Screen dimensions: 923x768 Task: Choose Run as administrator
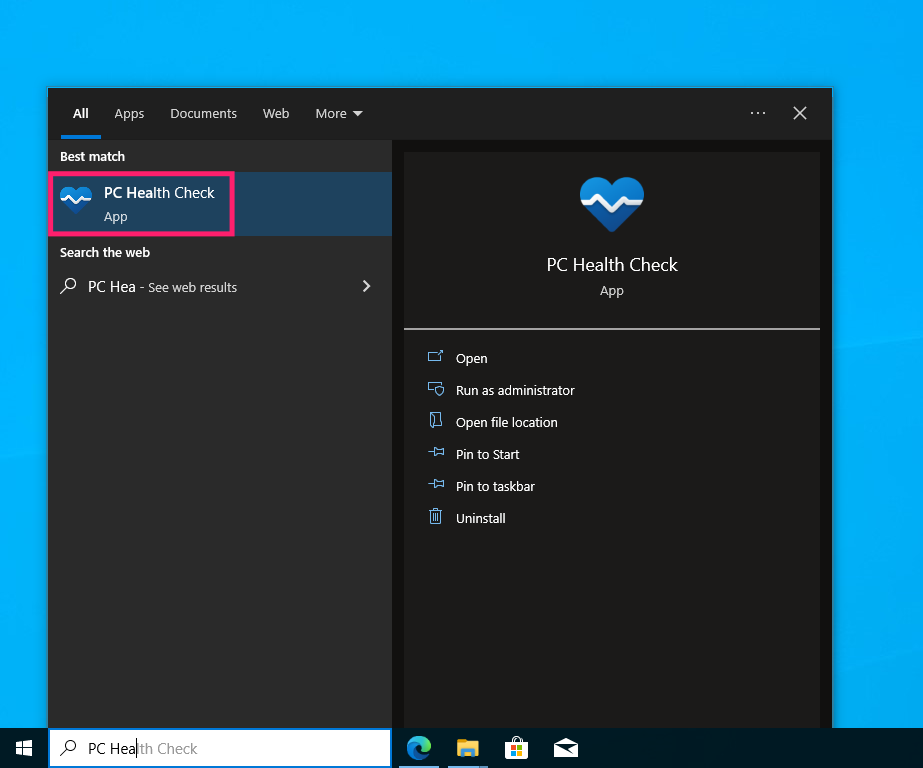(x=514, y=390)
